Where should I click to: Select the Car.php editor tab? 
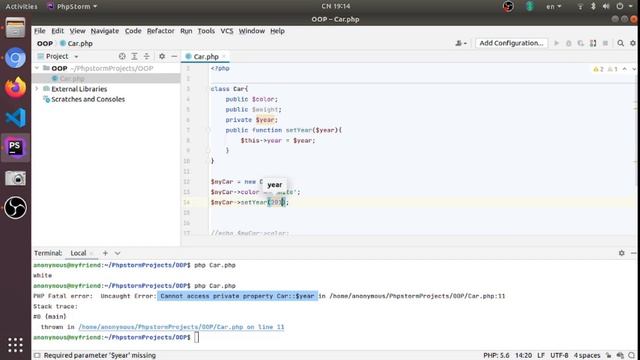[x=206, y=56]
